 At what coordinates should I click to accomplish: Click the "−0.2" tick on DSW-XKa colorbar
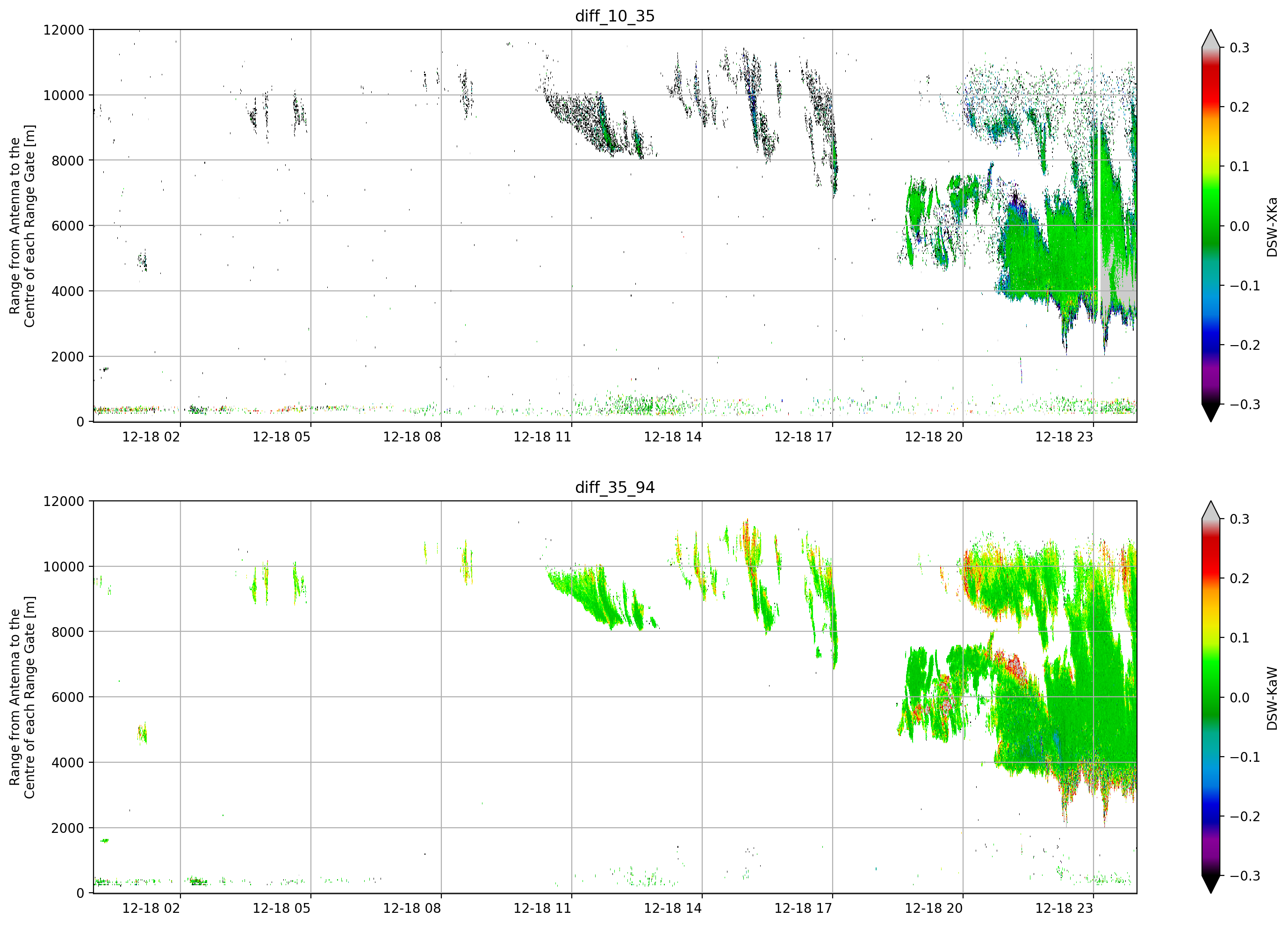pos(1245,346)
